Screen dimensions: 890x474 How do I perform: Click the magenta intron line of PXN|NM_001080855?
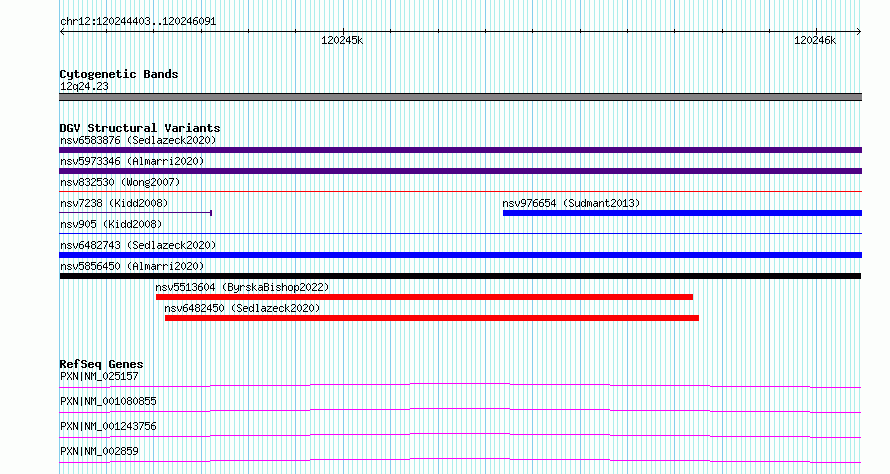point(460,411)
